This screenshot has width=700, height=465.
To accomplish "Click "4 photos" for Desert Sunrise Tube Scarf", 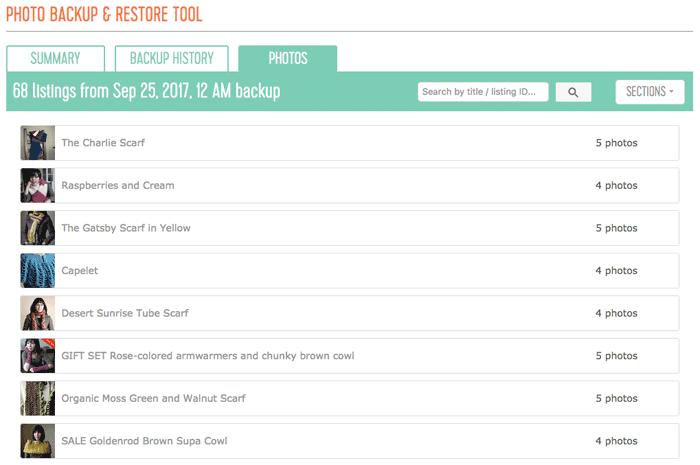I will (617, 313).
